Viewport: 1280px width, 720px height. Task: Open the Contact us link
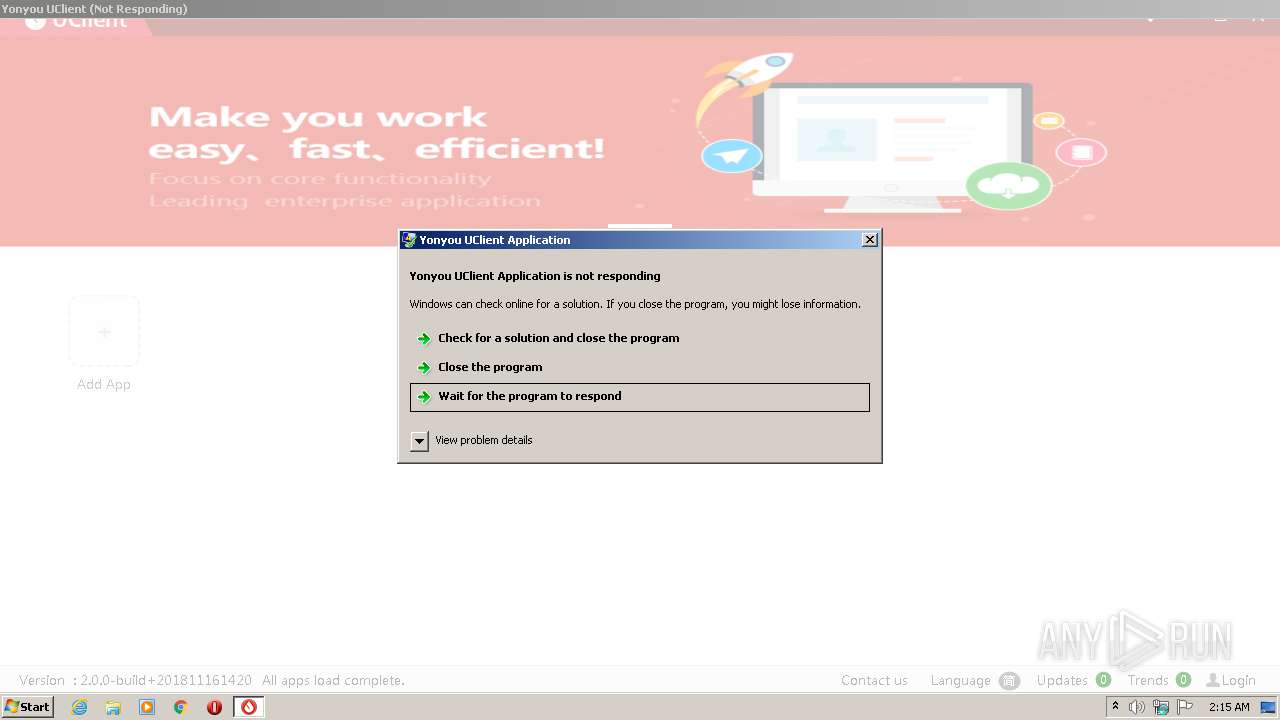(874, 680)
